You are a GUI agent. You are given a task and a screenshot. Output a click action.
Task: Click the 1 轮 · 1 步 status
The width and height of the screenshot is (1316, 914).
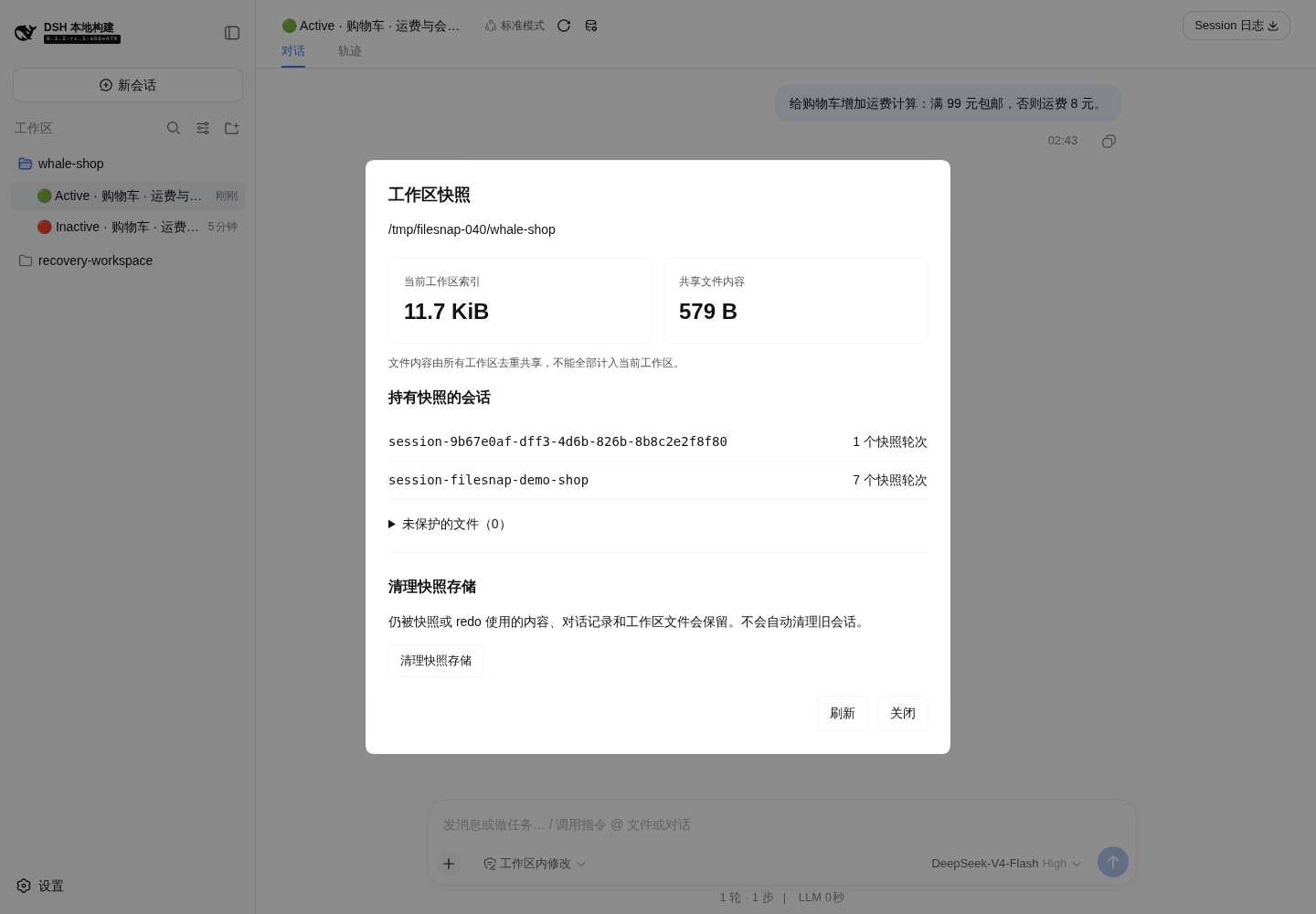747,898
